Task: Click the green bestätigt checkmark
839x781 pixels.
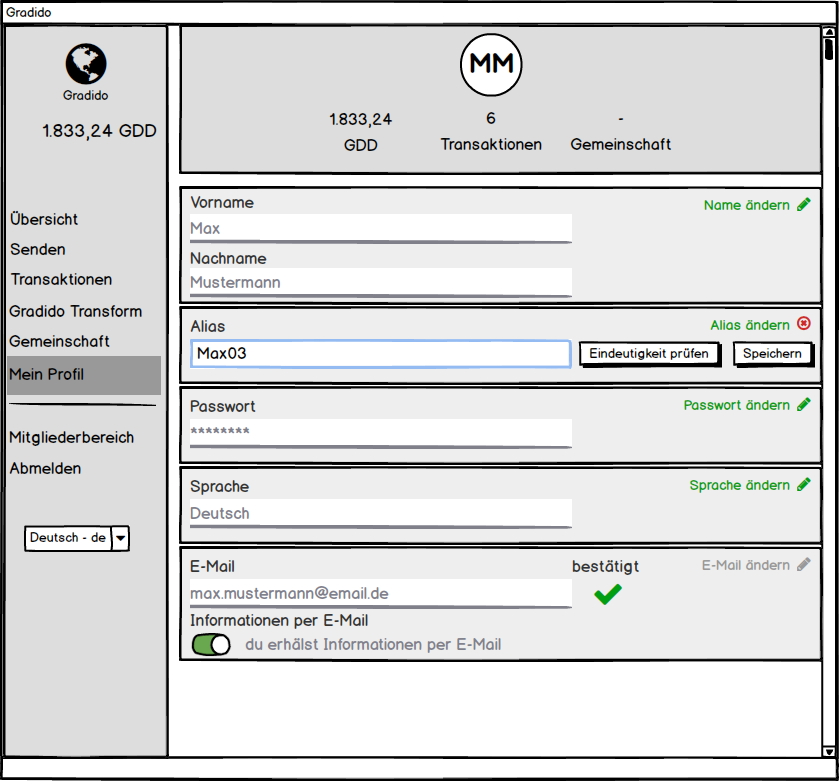Action: [x=607, y=595]
